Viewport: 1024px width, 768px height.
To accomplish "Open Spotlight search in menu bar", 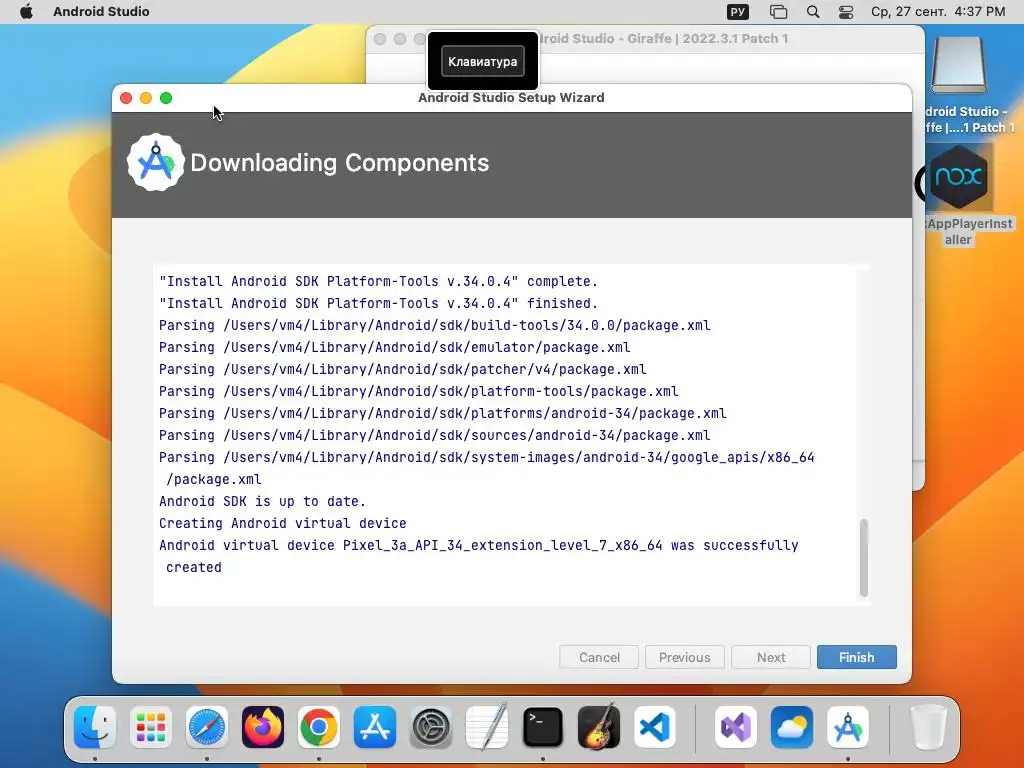I will pos(812,12).
